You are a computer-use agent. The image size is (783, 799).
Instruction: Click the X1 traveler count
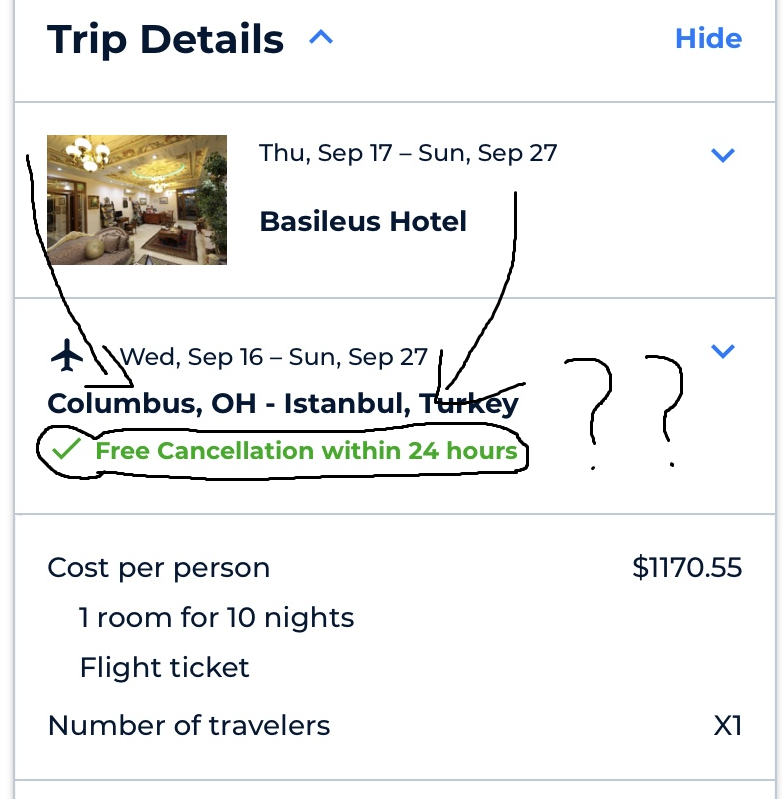click(x=727, y=726)
